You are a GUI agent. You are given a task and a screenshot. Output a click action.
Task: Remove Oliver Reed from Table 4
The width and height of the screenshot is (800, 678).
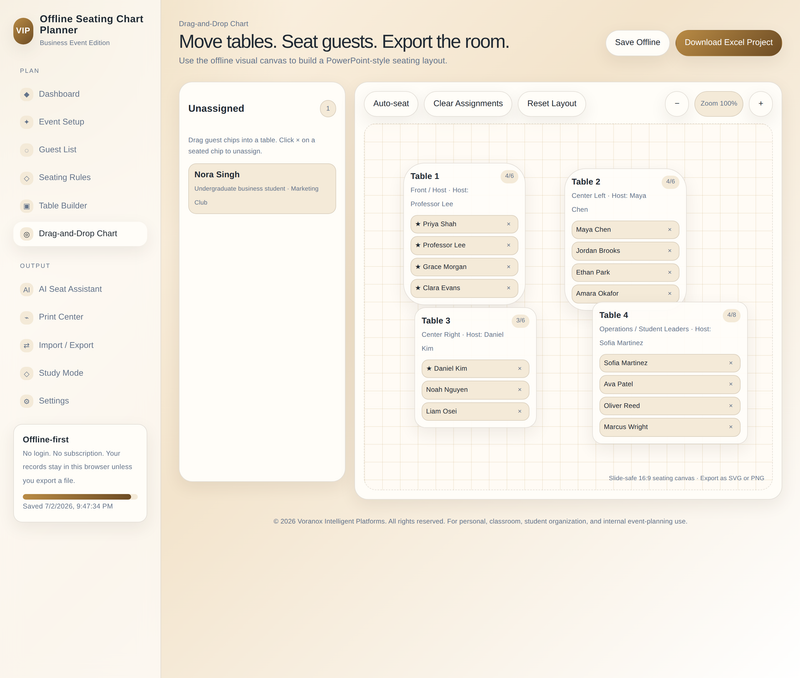pyautogui.click(x=731, y=406)
